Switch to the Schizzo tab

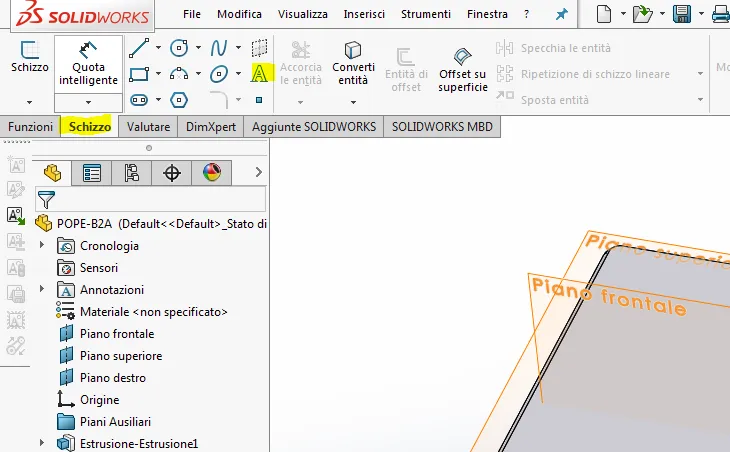click(89, 127)
